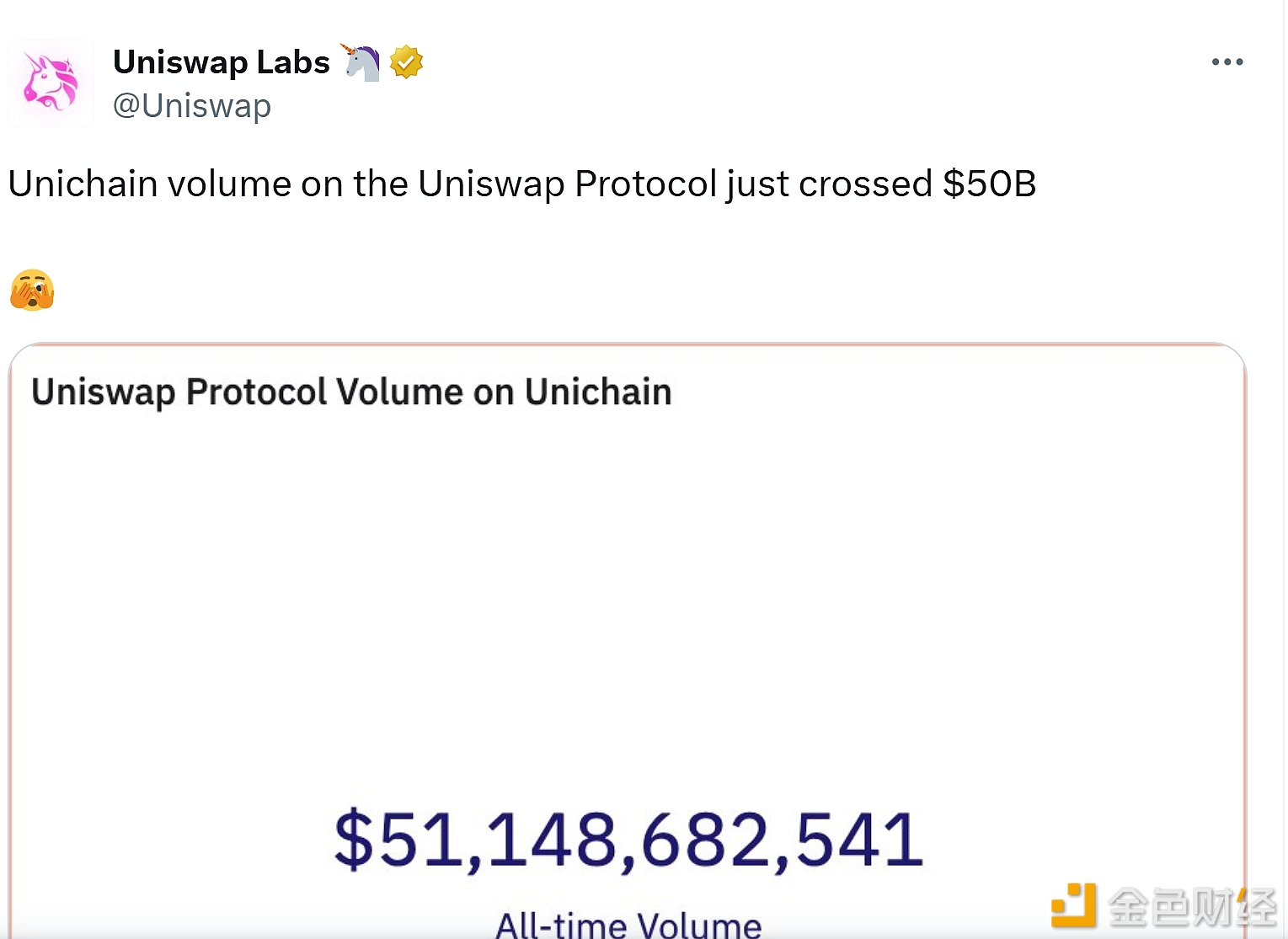Click the tweet text about Unichain volume
Image resolution: width=1288 pixels, height=939 pixels.
pos(521,184)
